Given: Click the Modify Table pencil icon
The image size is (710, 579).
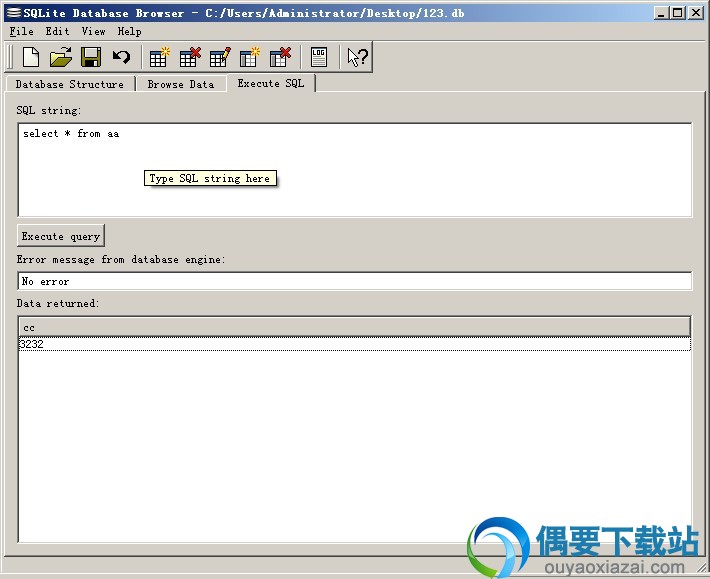Looking at the screenshot, I should point(220,57).
